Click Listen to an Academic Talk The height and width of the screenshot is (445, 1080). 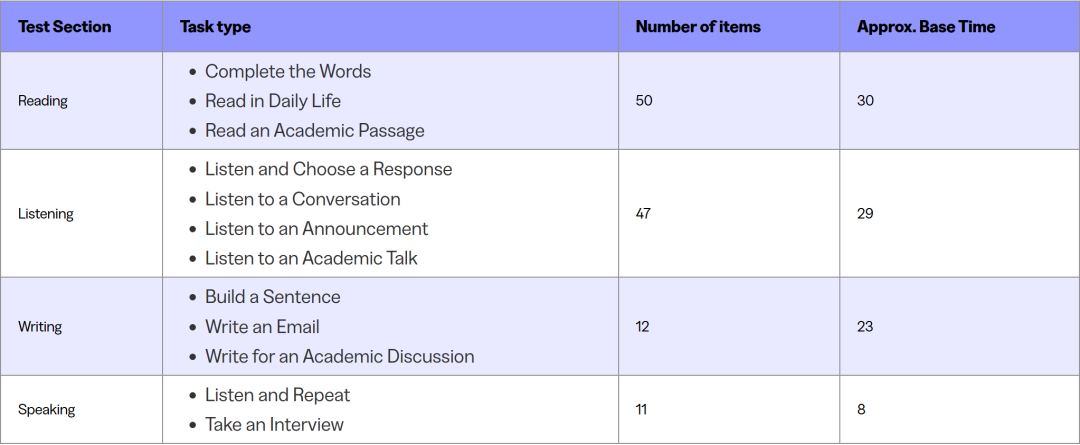coord(311,258)
